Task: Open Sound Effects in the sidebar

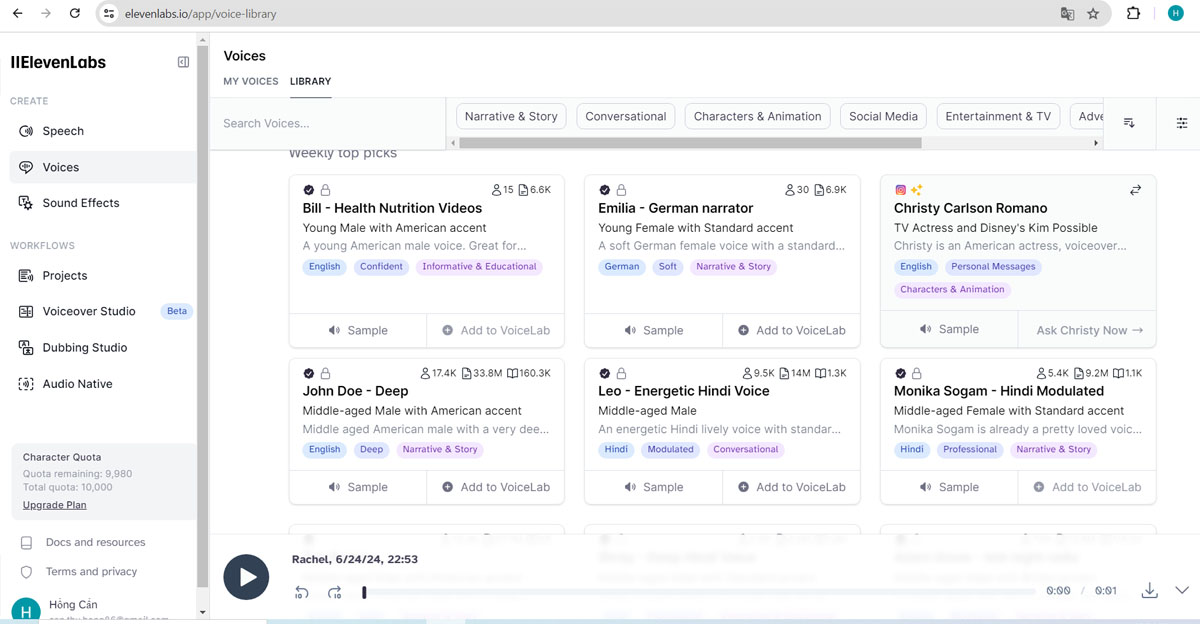Action: pyautogui.click(x=81, y=203)
